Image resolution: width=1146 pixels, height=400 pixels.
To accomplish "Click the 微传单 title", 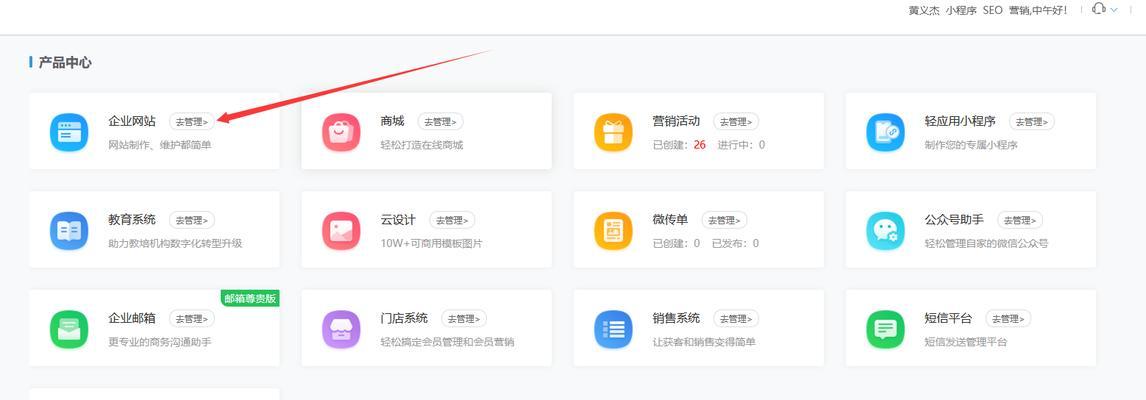I will click(670, 219).
